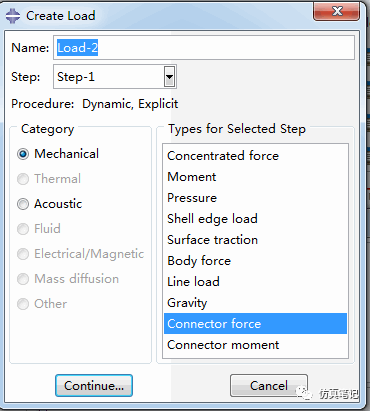
Task: Select Line load entry
Action: click(x=255, y=282)
